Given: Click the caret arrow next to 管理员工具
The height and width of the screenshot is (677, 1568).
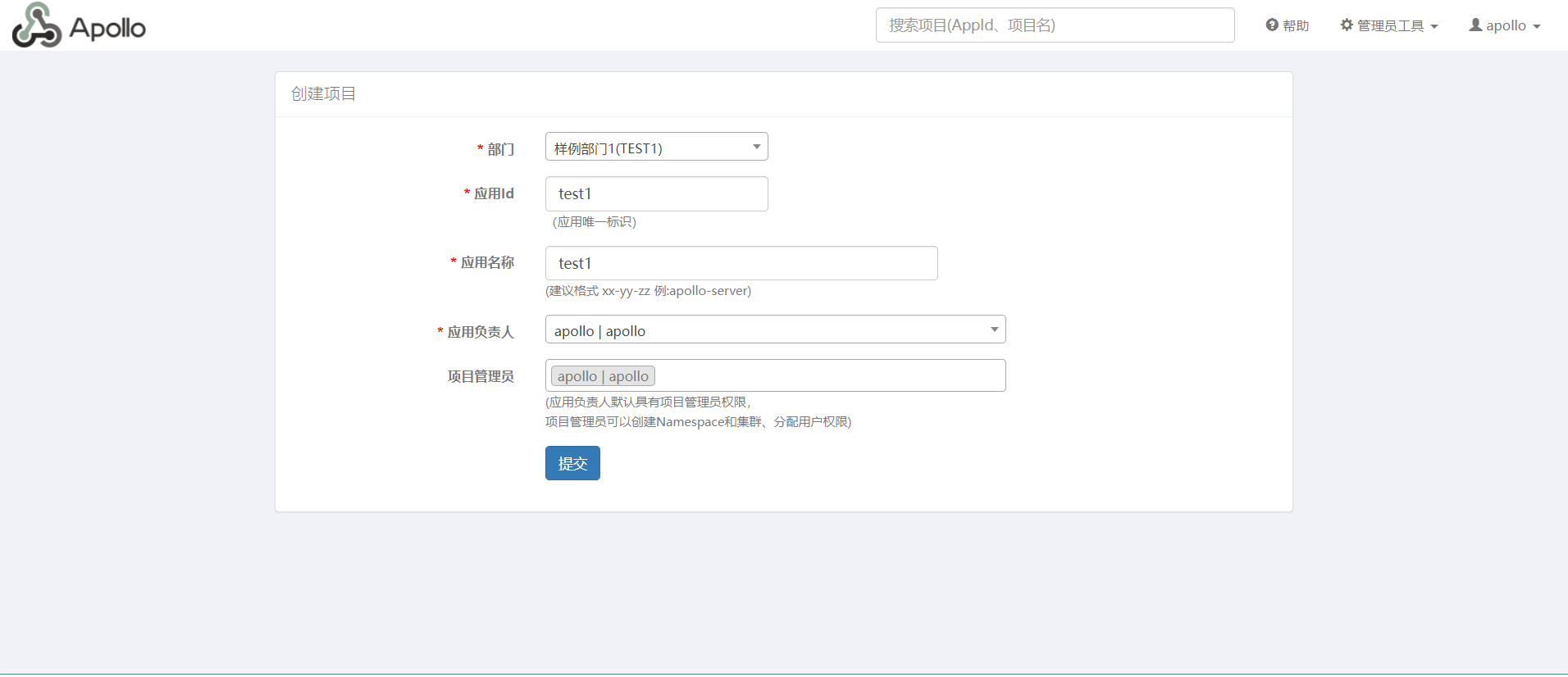Looking at the screenshot, I should point(1434,26).
